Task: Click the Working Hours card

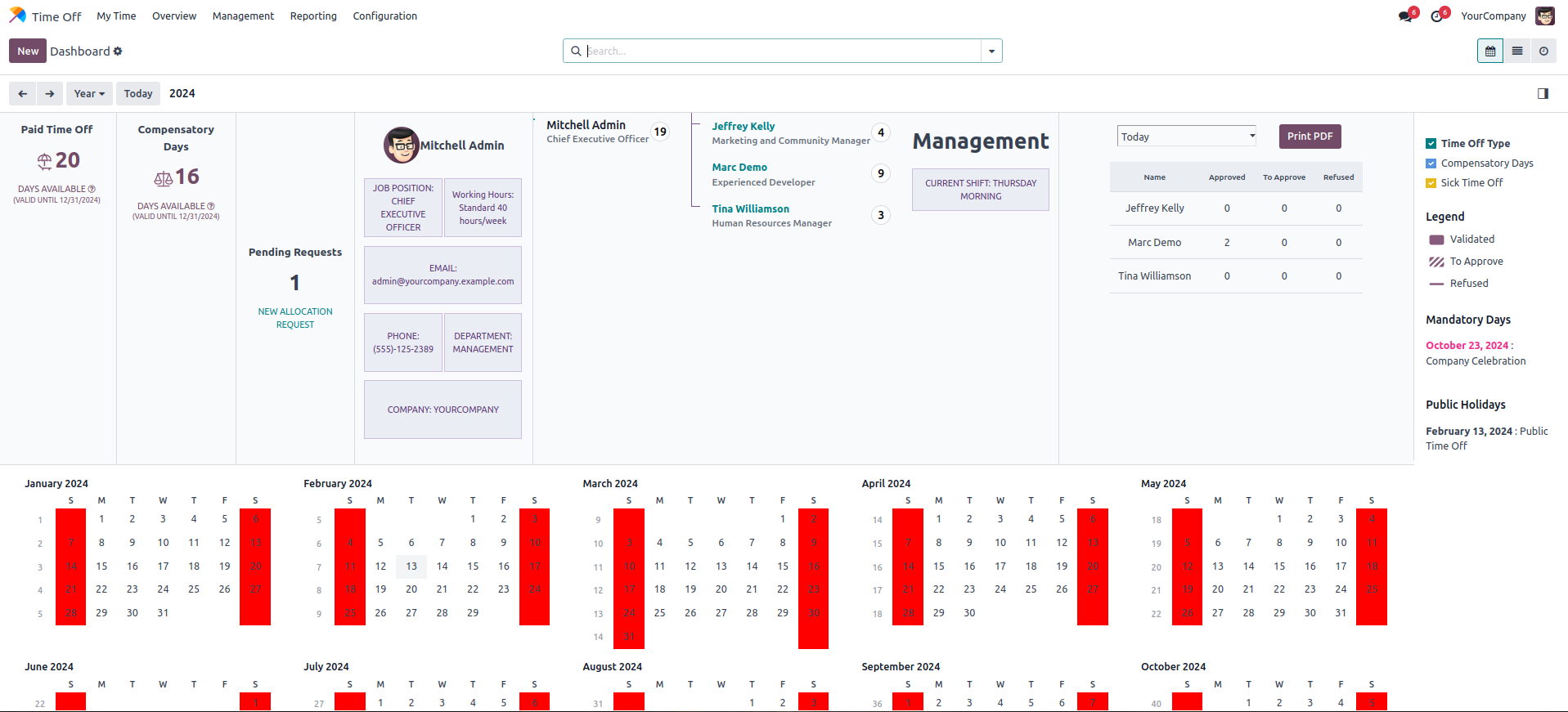Action: click(483, 208)
